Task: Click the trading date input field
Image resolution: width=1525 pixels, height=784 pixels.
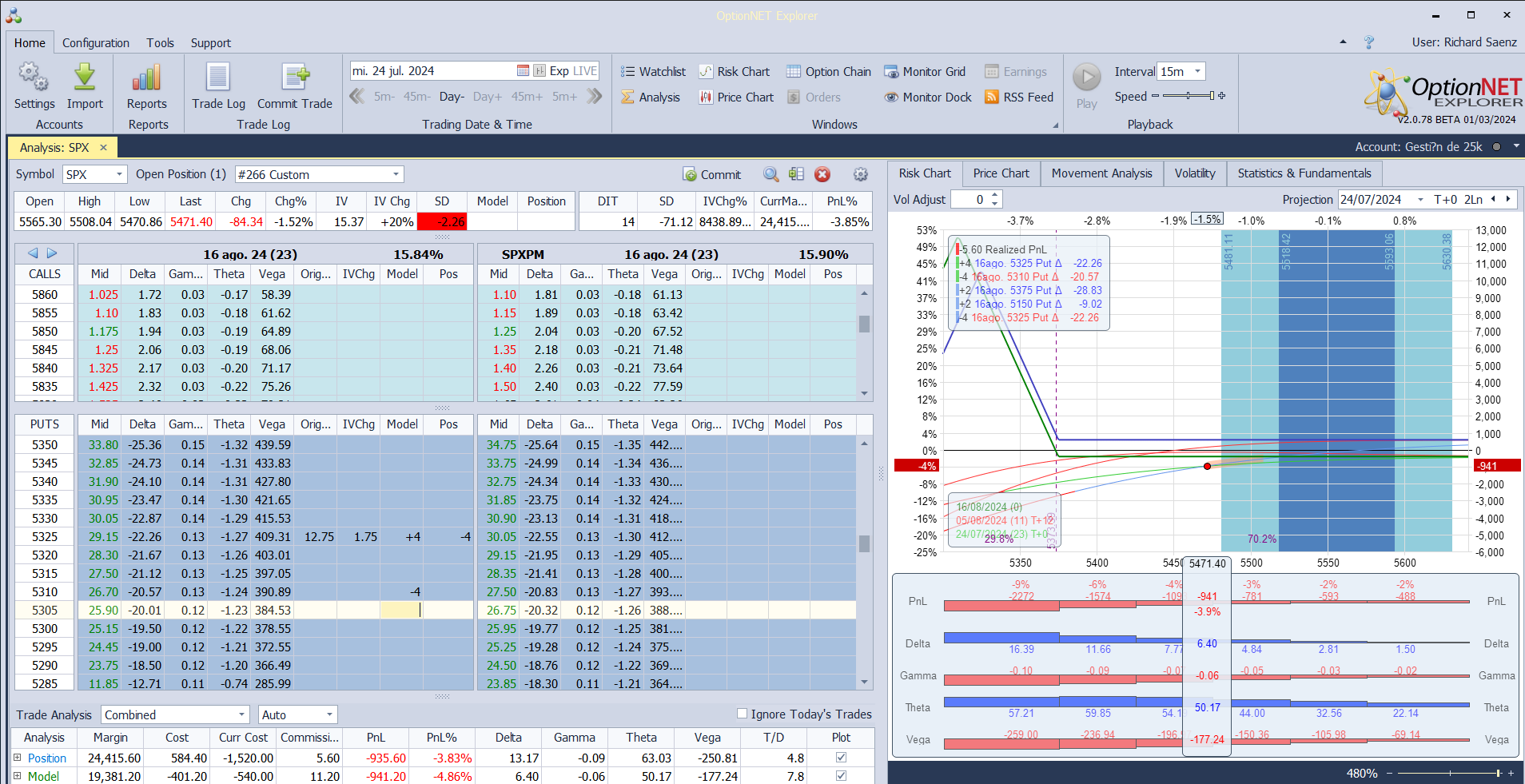Action: pos(432,71)
